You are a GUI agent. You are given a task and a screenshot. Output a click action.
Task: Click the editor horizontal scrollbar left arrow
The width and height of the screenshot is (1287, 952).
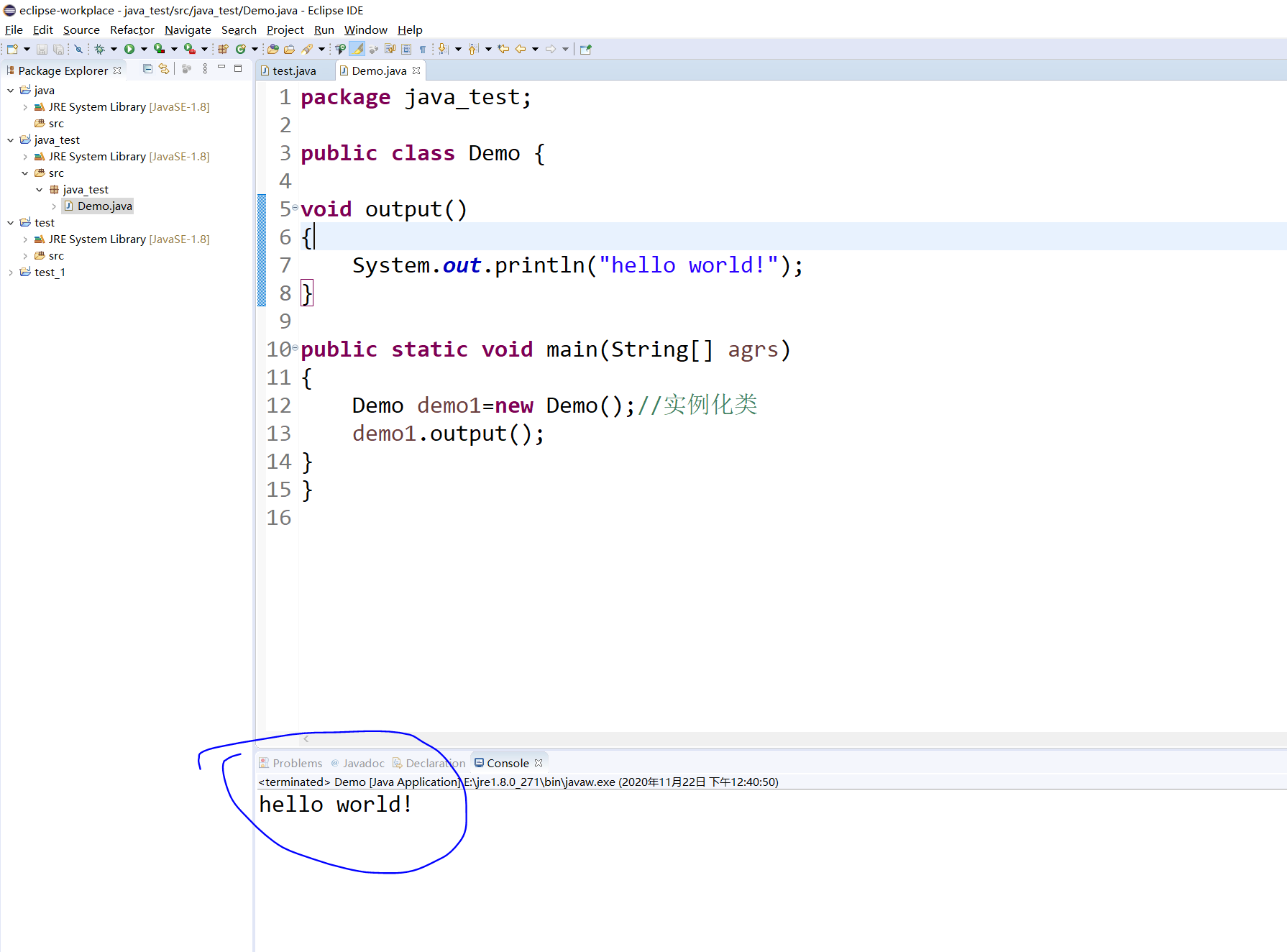[306, 738]
